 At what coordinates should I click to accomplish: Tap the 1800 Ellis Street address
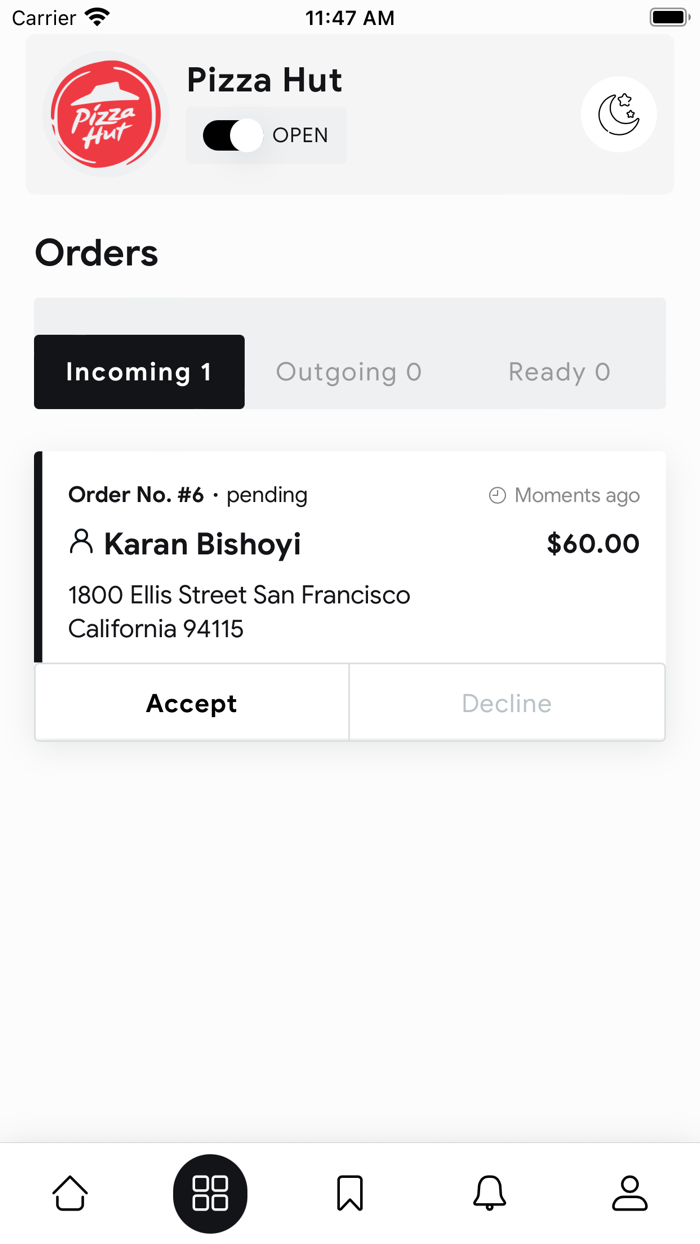239,611
